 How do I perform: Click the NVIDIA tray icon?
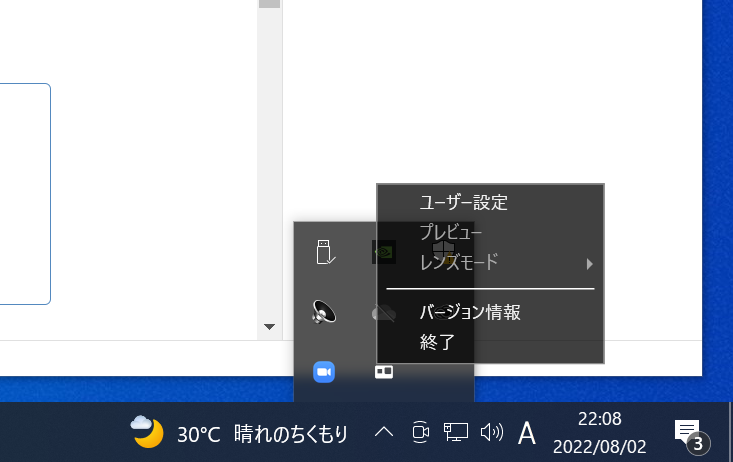point(384,252)
